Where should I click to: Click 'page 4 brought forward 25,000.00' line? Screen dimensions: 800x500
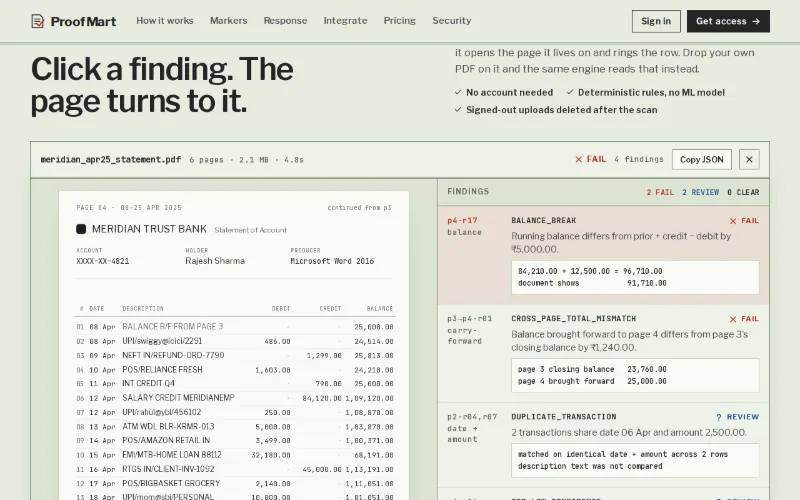pyautogui.click(x=592, y=381)
